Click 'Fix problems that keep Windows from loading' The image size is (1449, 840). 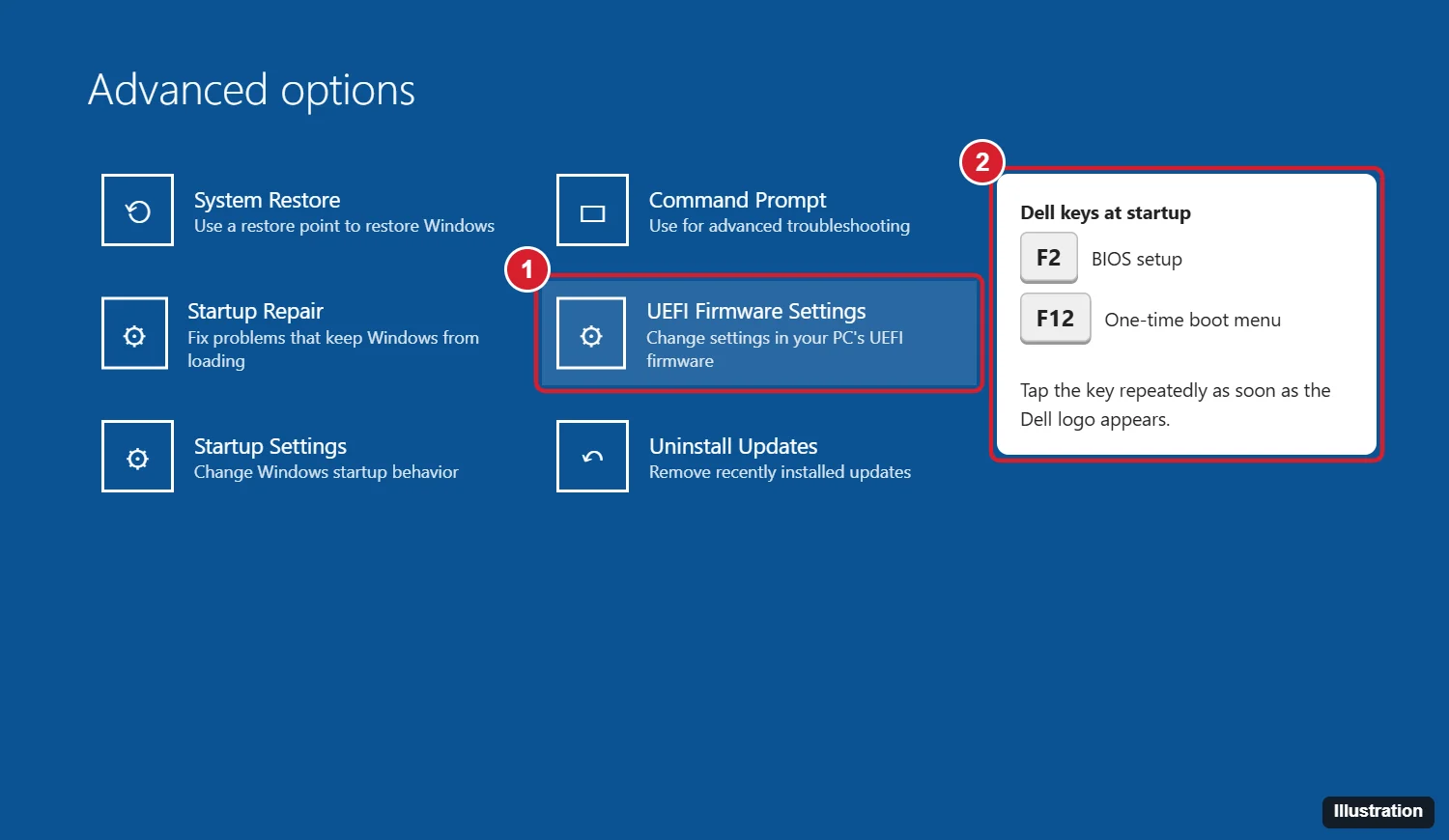[333, 349]
